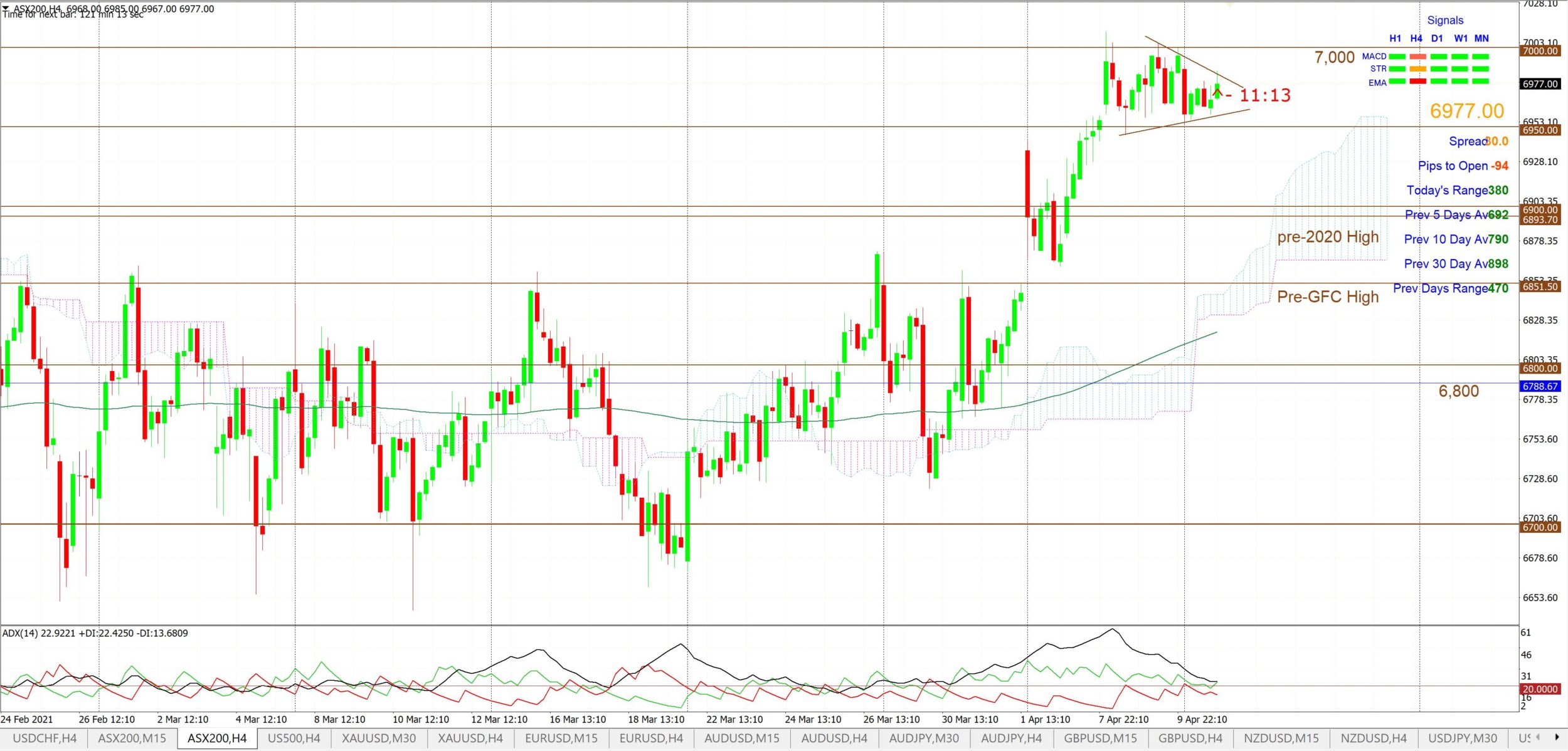Click the red 11:13 countdown label
This screenshot has height=751, width=1568.
coord(1265,95)
